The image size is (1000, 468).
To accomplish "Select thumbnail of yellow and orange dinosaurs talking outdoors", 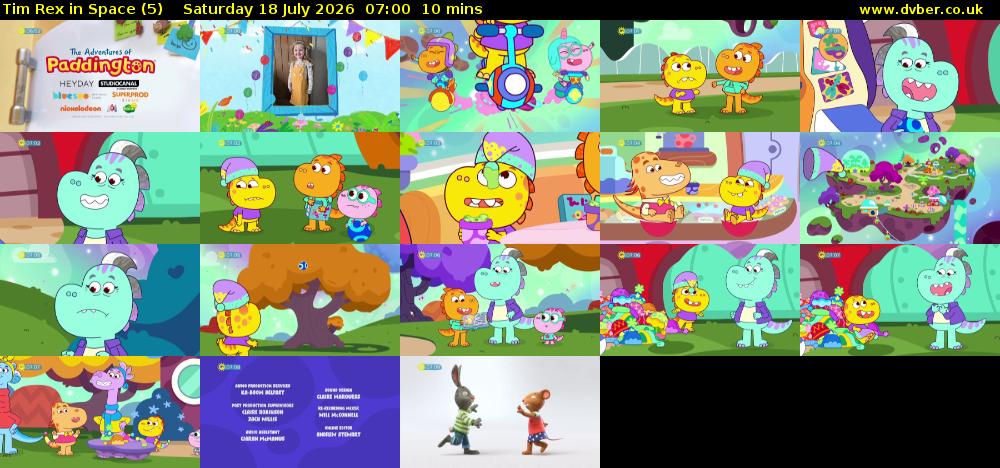I will click(700, 76).
